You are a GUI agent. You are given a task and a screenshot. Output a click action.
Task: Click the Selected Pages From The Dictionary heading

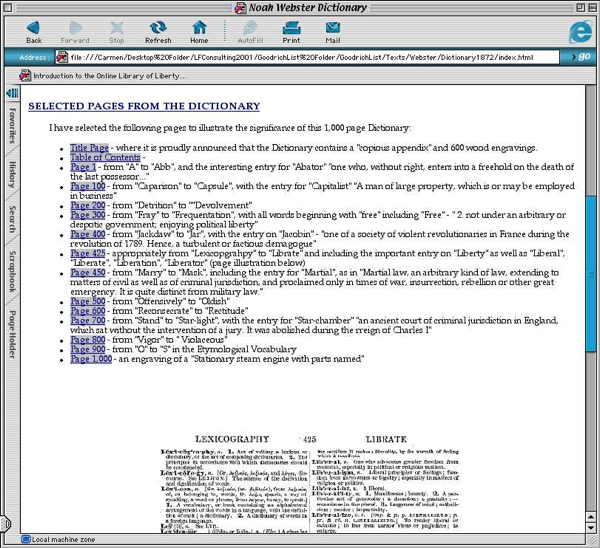(144, 106)
